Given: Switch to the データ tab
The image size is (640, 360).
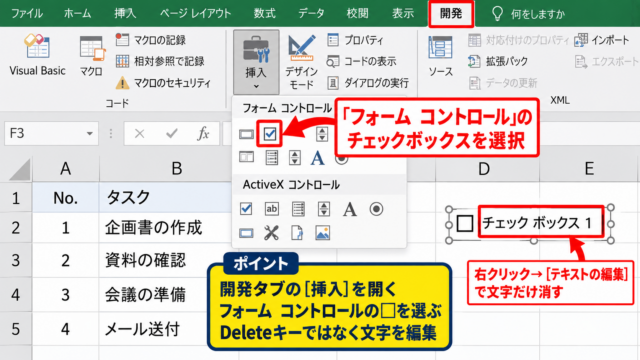Looking at the screenshot, I should 311,13.
